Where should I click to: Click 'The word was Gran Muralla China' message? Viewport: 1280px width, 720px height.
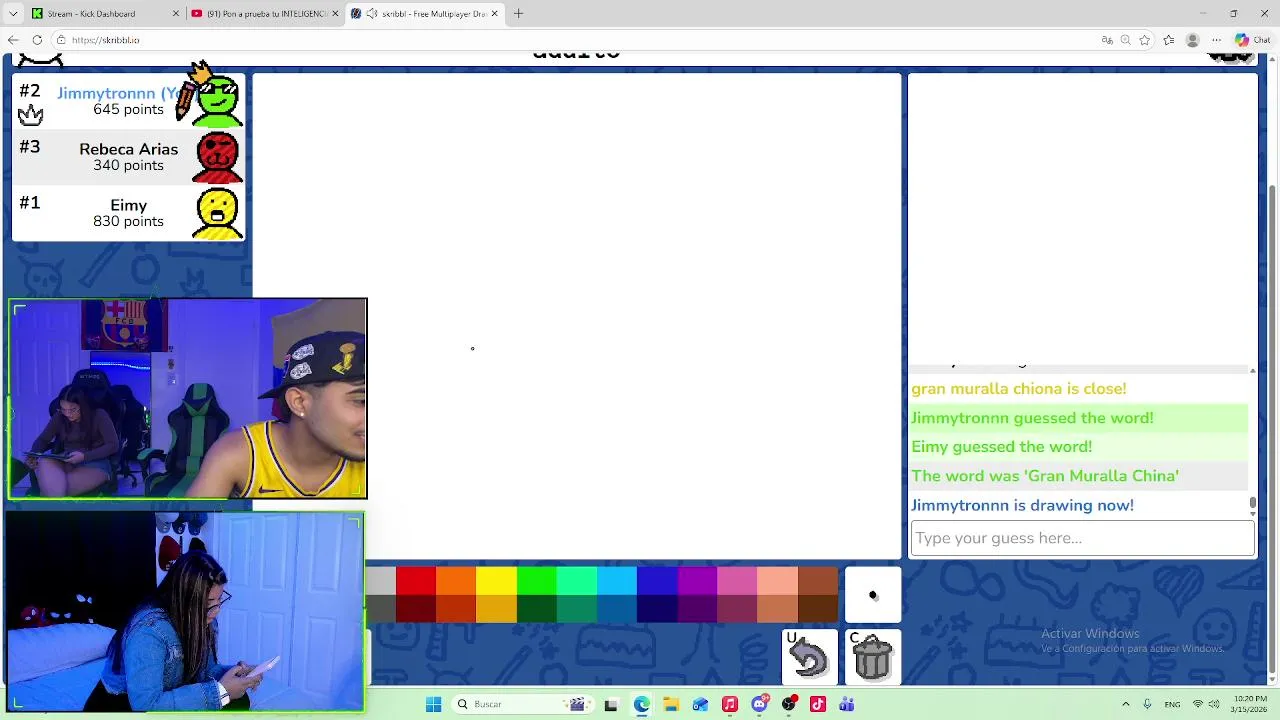pos(1045,476)
